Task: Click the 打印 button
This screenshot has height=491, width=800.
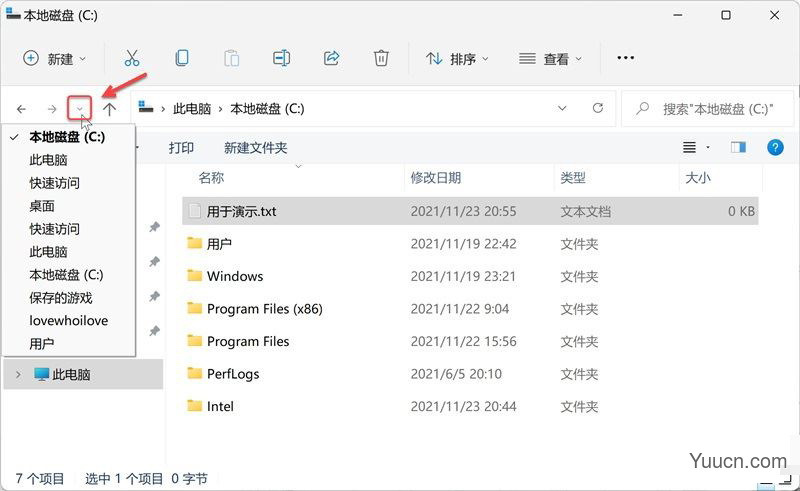Action: pos(181,148)
